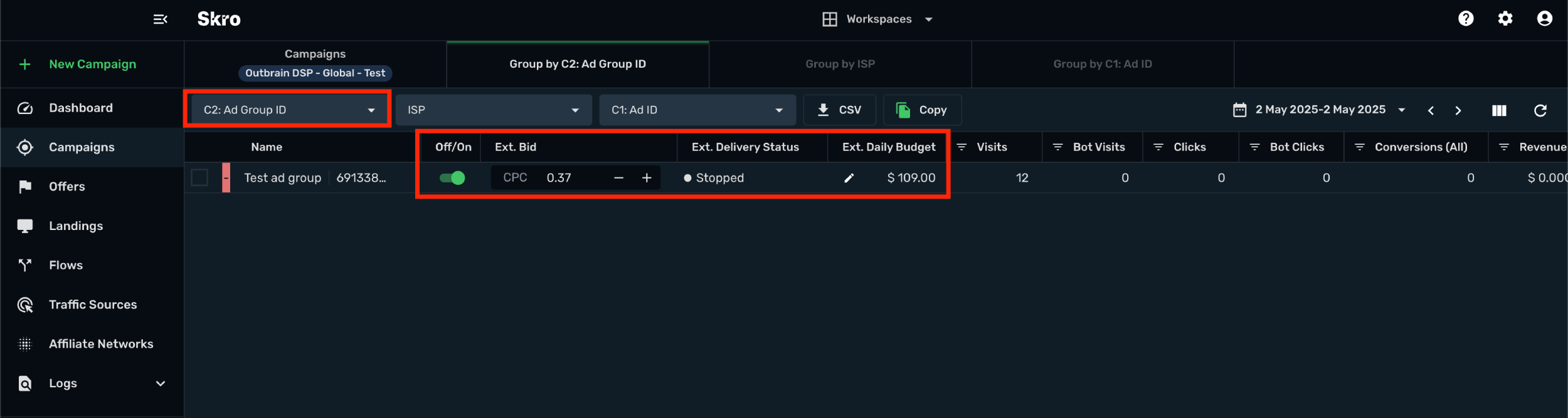1568x418 pixels.
Task: Open Traffic Sources in the sidebar
Action: click(x=92, y=305)
